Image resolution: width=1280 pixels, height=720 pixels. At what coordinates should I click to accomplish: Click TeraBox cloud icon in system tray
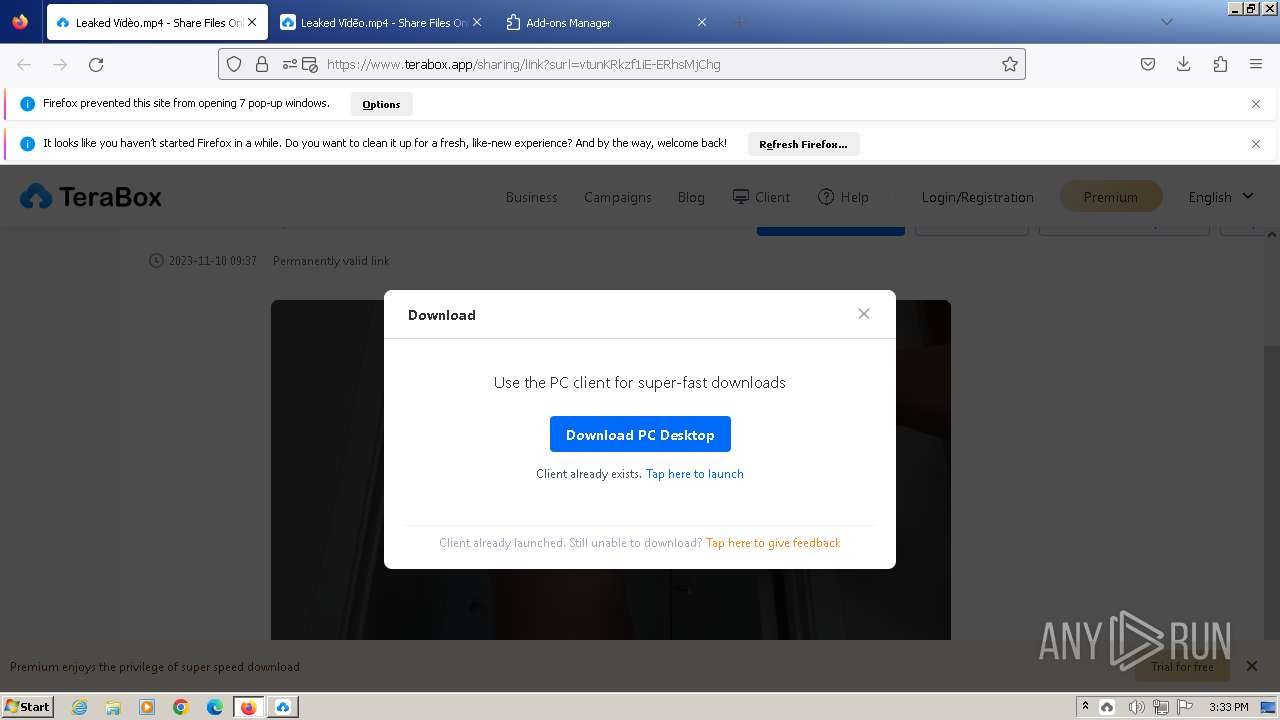[1107, 707]
